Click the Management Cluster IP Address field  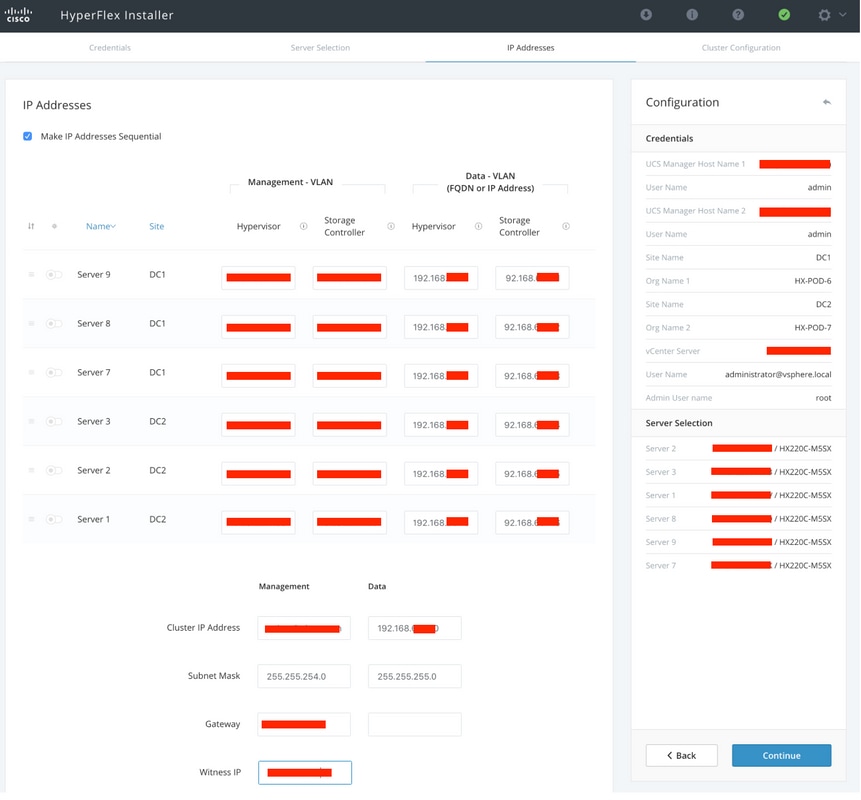tap(304, 628)
